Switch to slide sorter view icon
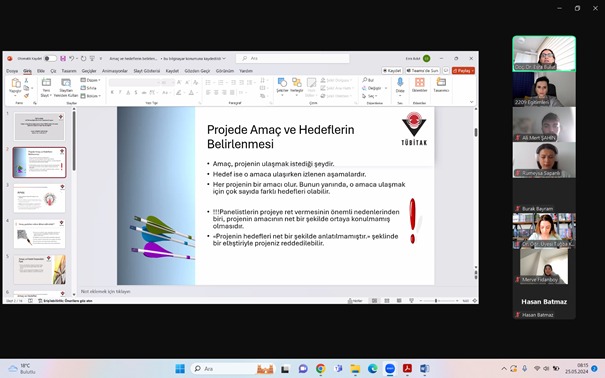Viewport: 605px width, 378px height. [387, 300]
